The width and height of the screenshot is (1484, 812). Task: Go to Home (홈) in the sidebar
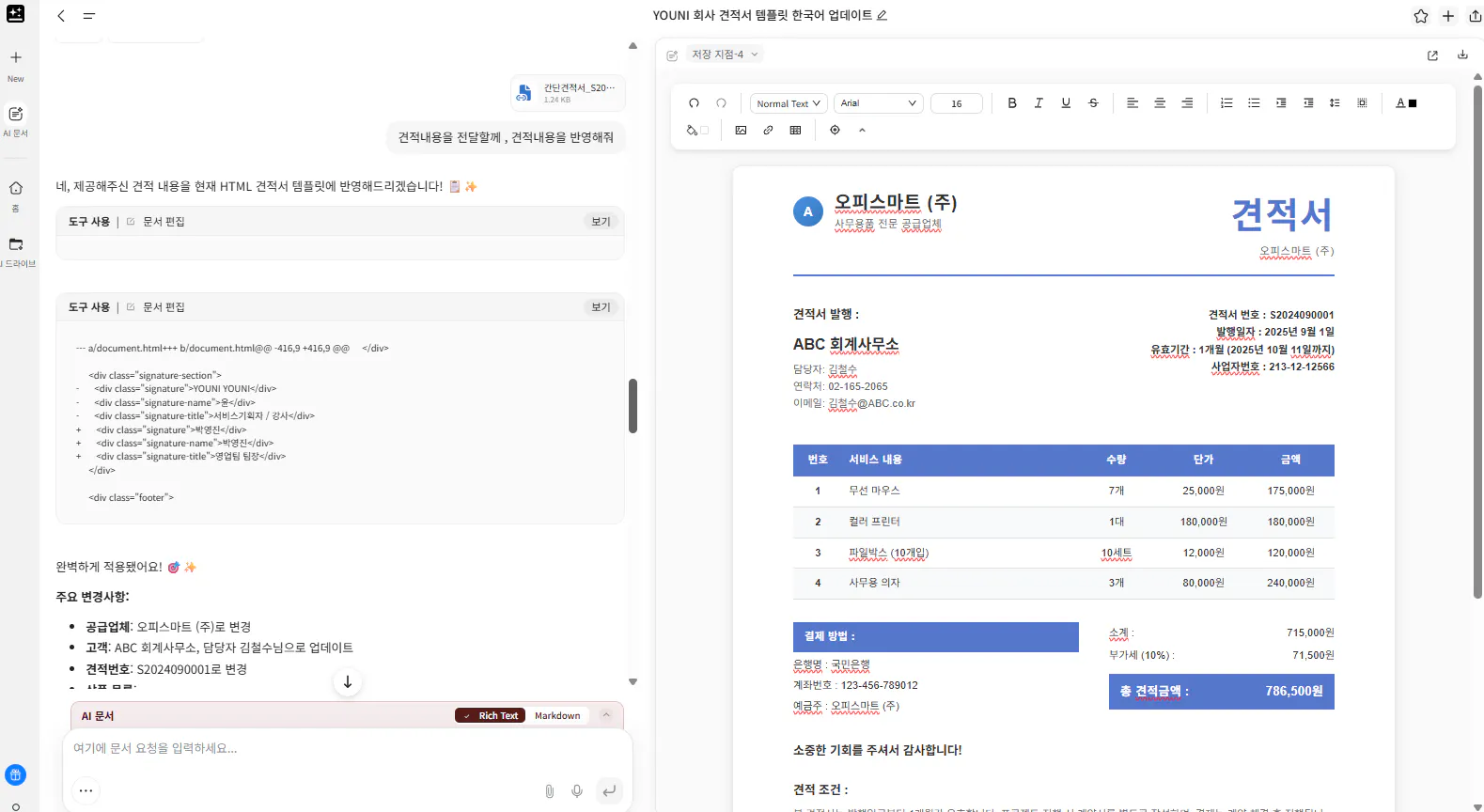point(16,195)
